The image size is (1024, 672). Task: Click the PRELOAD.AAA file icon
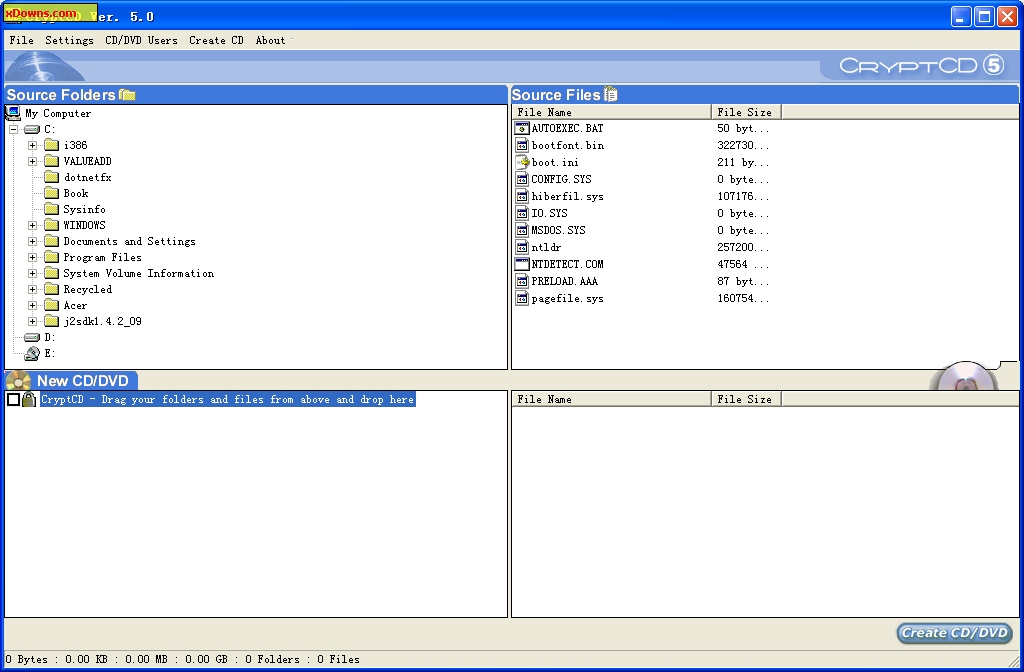(522, 281)
